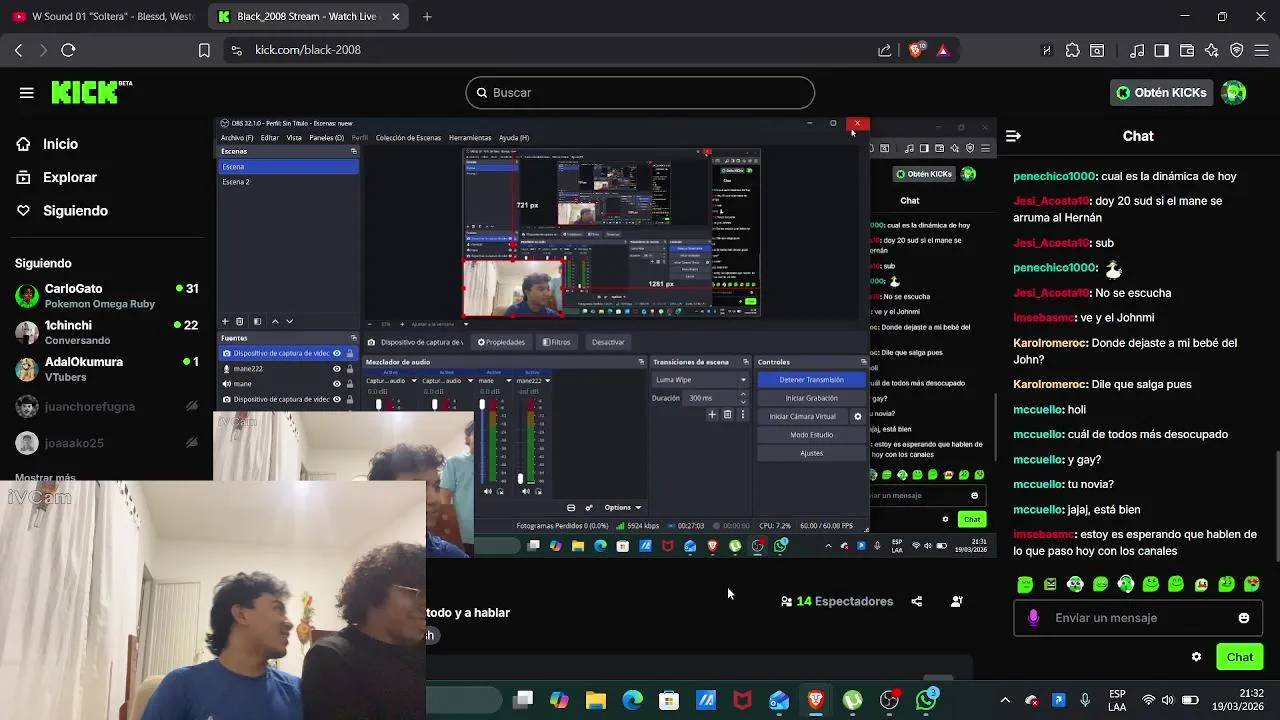Open Brave VPN shield icon

(1237, 50)
